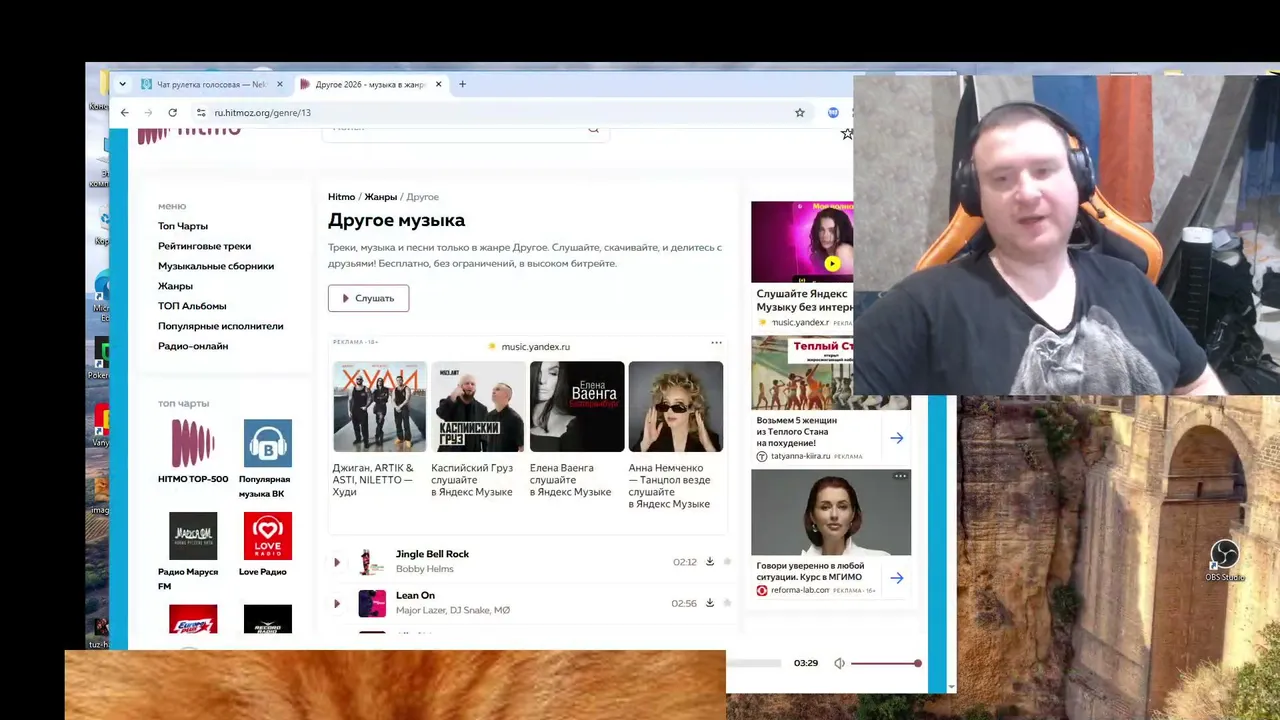
Task: Open artist Bobby Helms
Action: [424, 569]
